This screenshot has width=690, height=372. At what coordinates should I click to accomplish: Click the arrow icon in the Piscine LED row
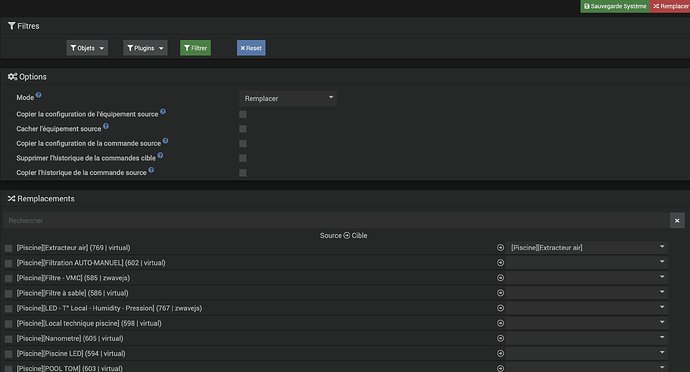coord(500,354)
